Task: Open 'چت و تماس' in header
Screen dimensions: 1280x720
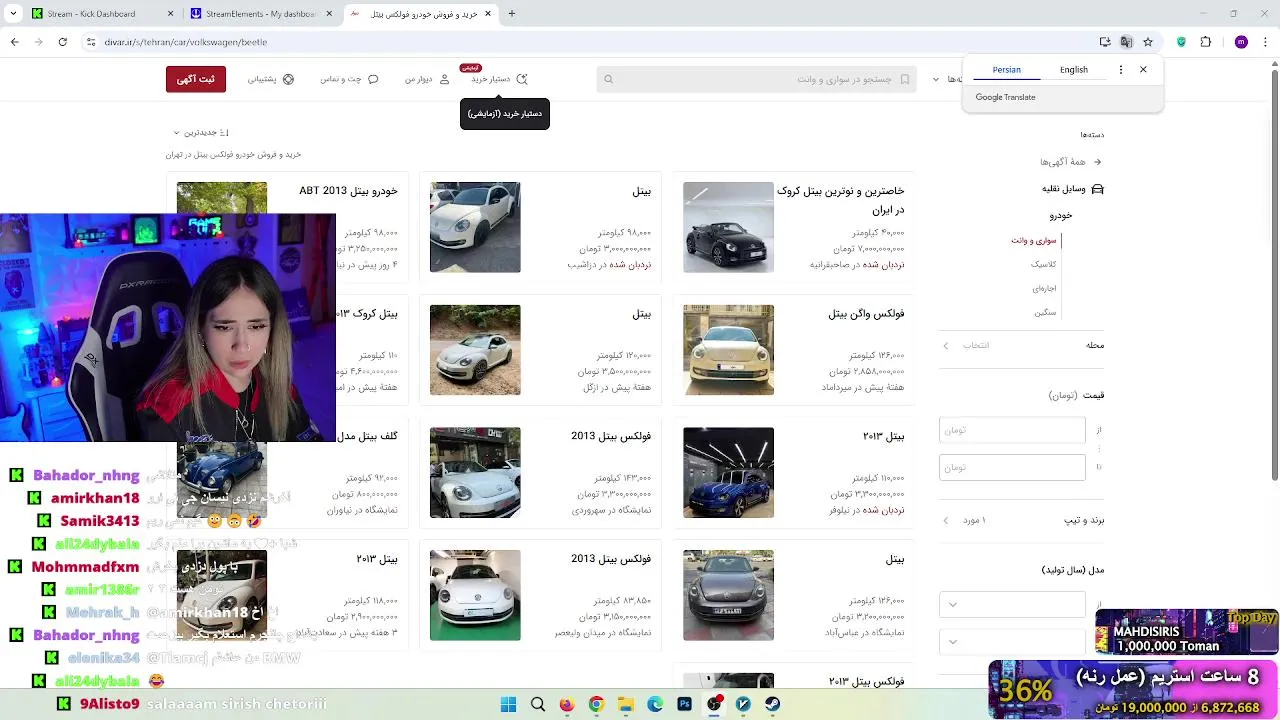Action: (x=349, y=79)
